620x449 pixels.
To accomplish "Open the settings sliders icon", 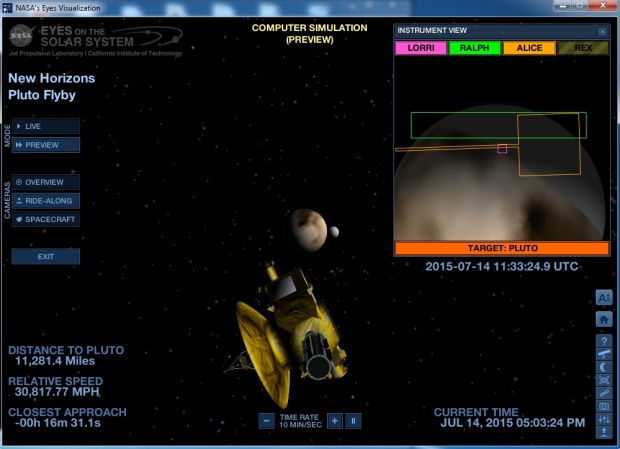I will [x=604, y=419].
